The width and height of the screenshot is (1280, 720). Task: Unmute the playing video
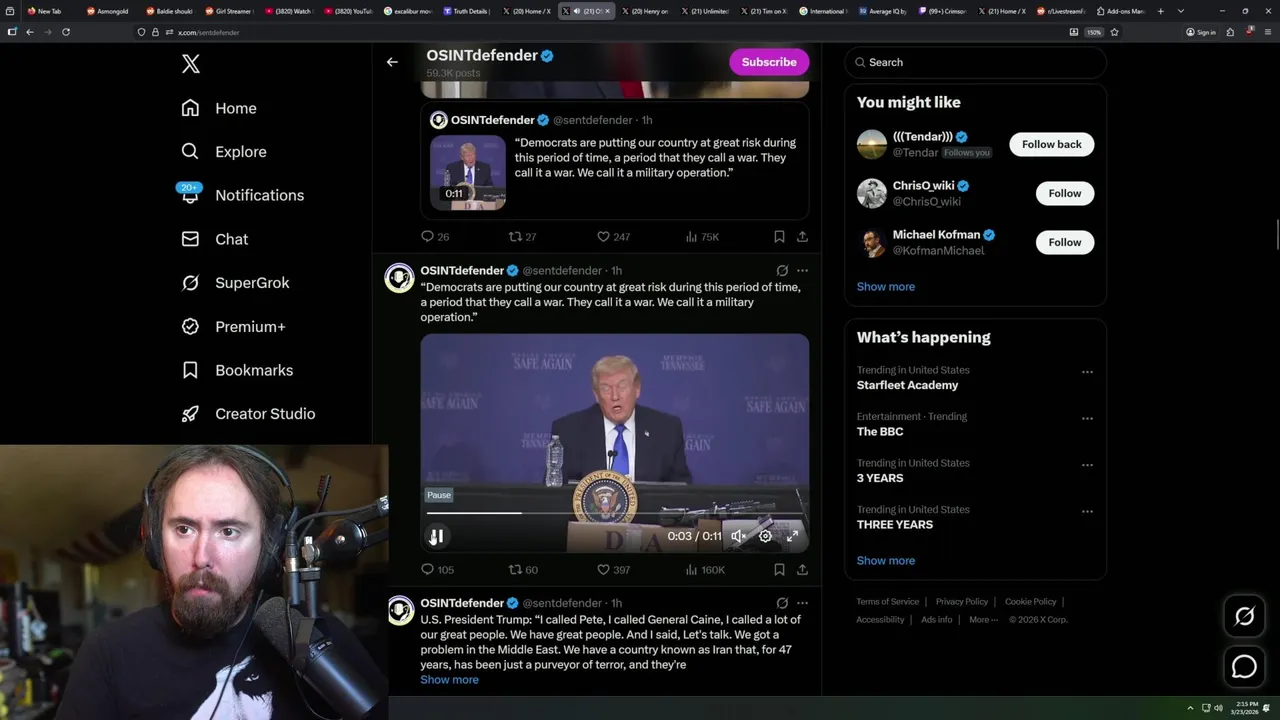[x=738, y=536]
